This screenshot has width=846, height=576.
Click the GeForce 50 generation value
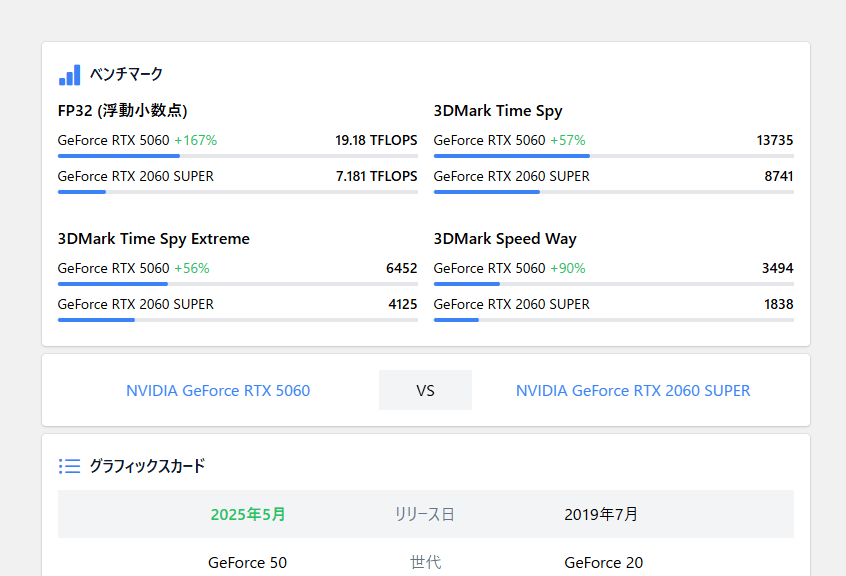(248, 563)
